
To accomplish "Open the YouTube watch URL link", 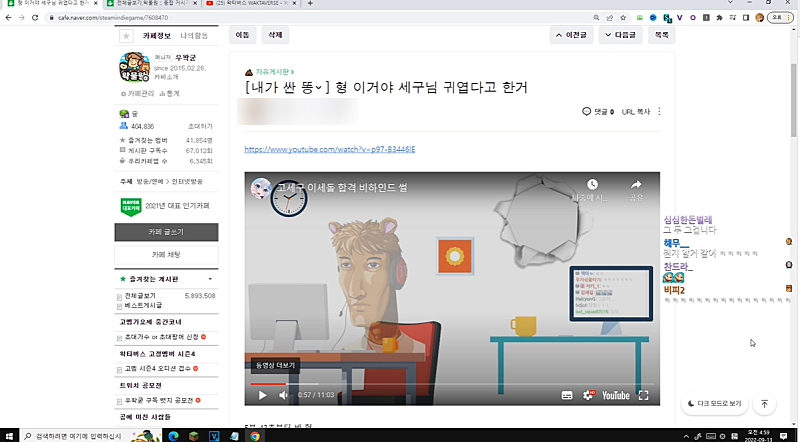I will pyautogui.click(x=330, y=149).
